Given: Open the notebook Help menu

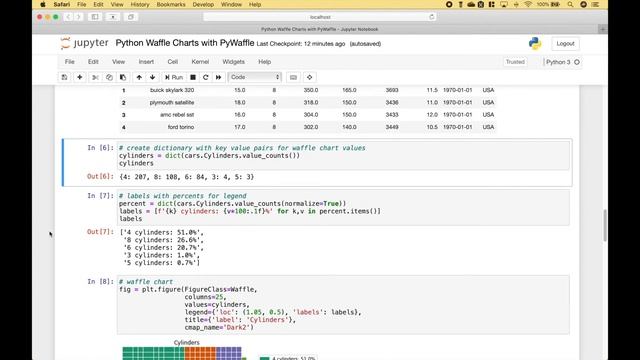Looking at the screenshot, I should coord(264,62).
